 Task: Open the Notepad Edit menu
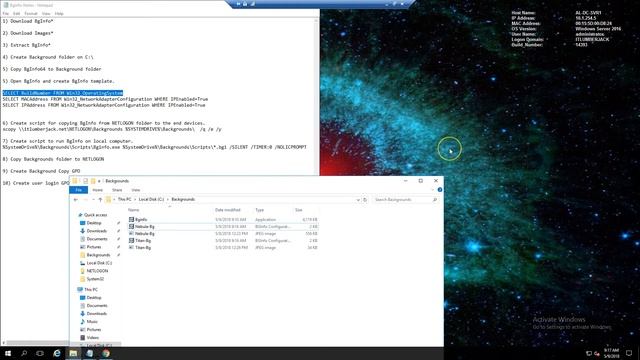[x=16, y=13]
